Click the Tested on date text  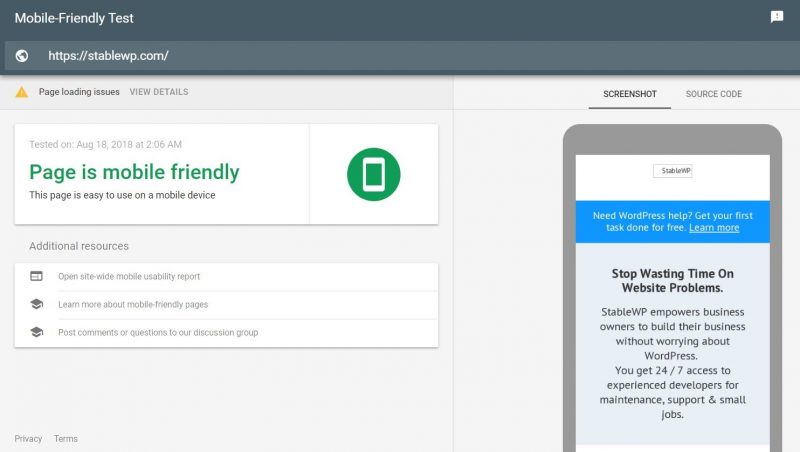tap(106, 144)
